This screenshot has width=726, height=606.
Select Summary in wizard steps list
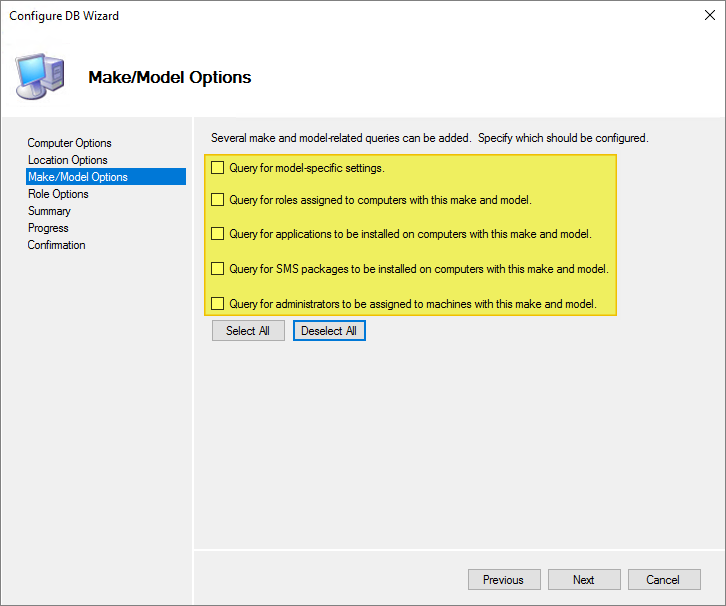click(x=49, y=211)
